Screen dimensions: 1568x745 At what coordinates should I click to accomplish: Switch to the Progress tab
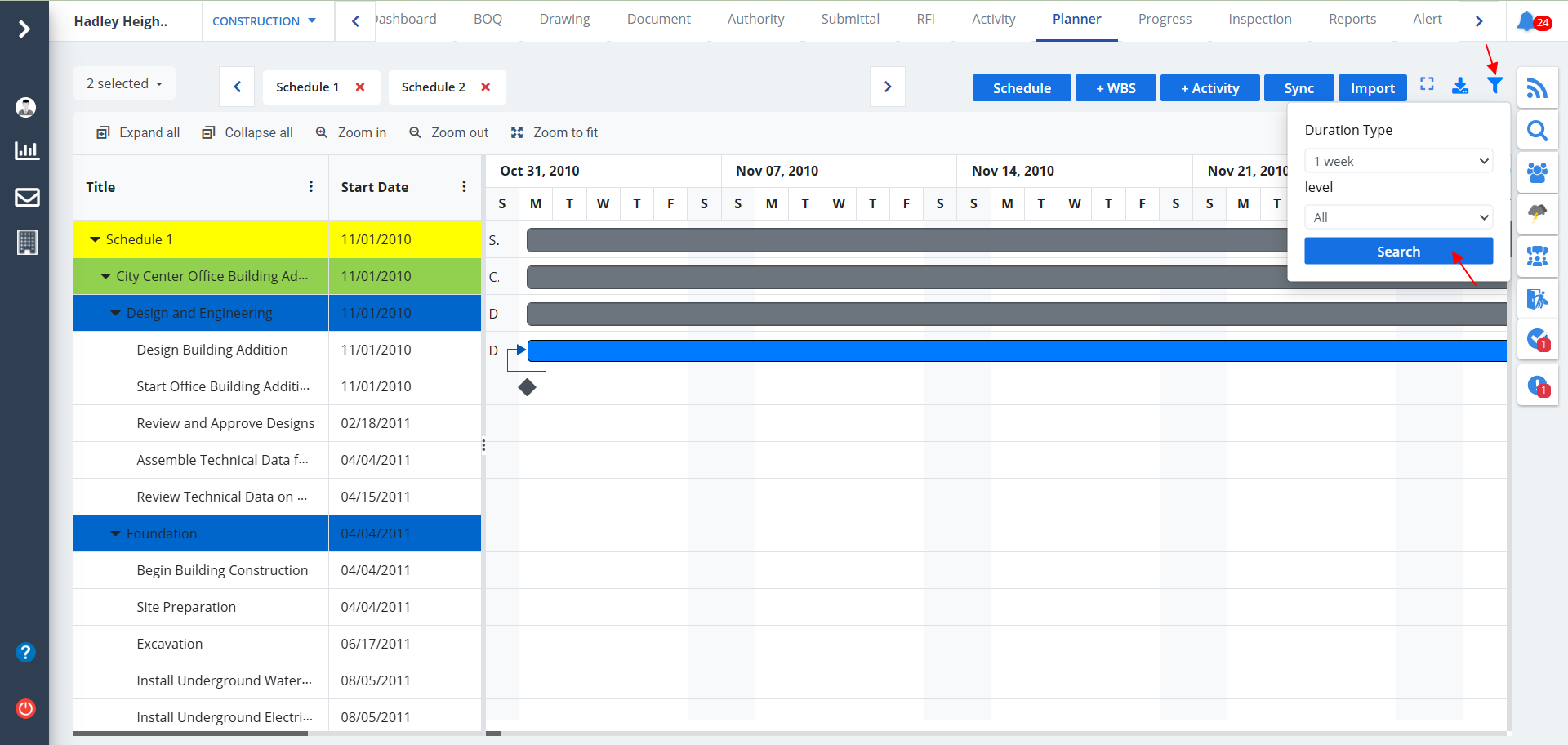coord(1165,20)
